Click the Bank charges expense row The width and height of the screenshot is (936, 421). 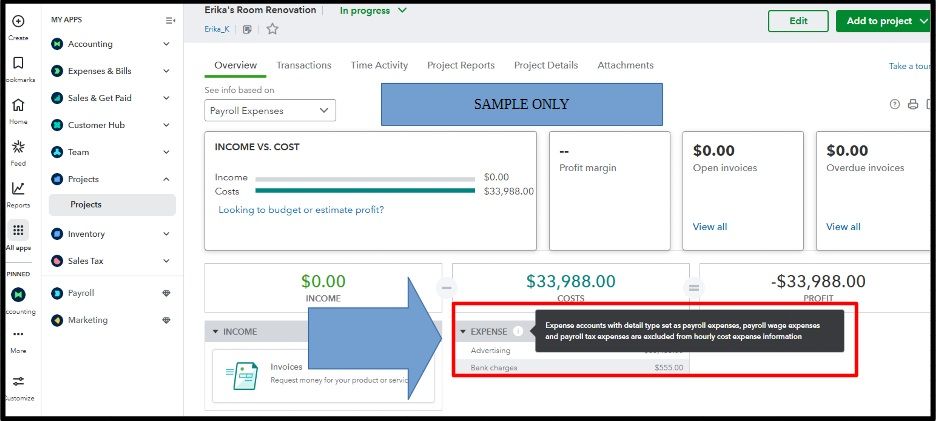point(571,367)
